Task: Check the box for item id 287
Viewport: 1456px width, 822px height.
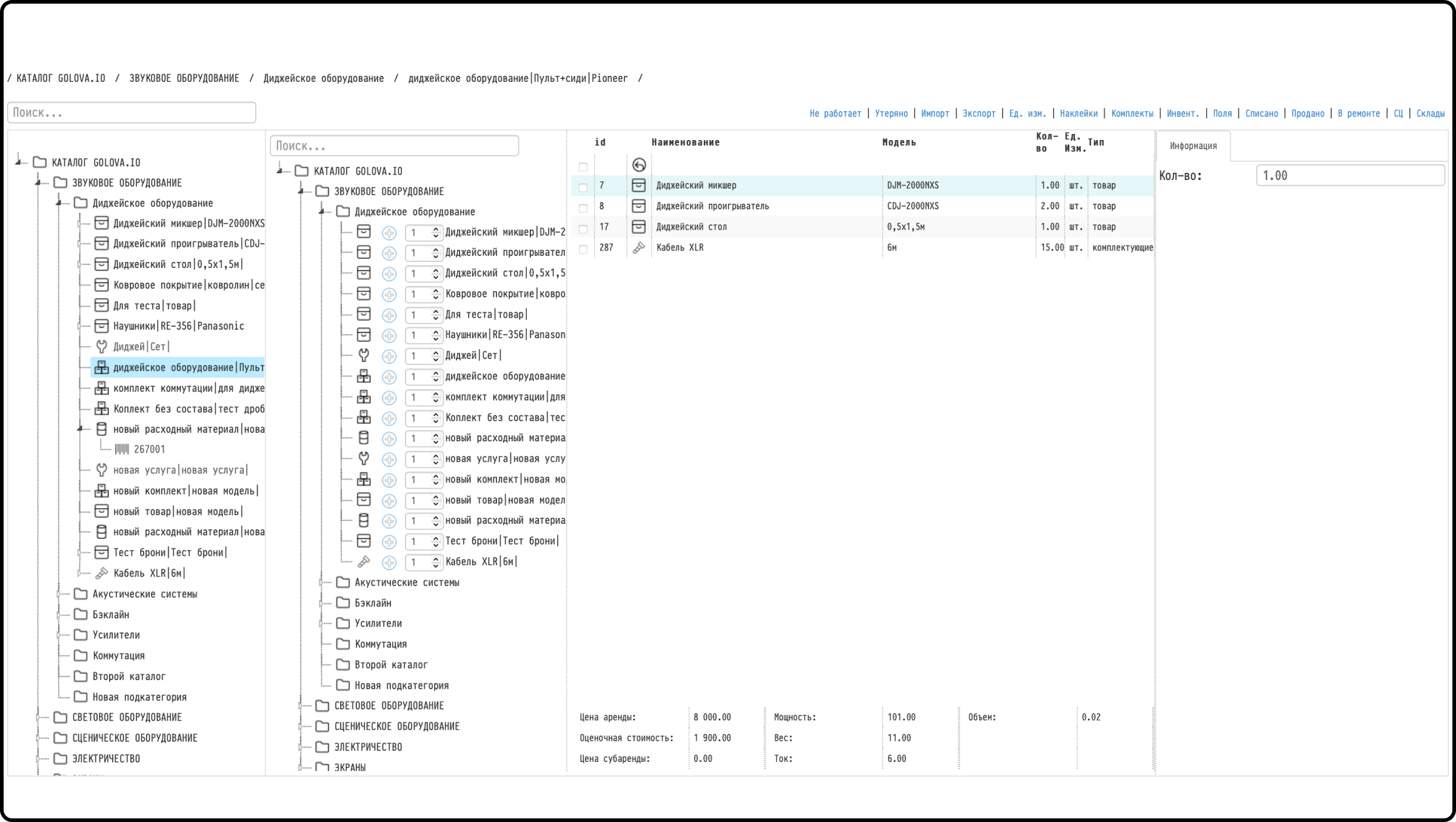Action: pos(583,249)
